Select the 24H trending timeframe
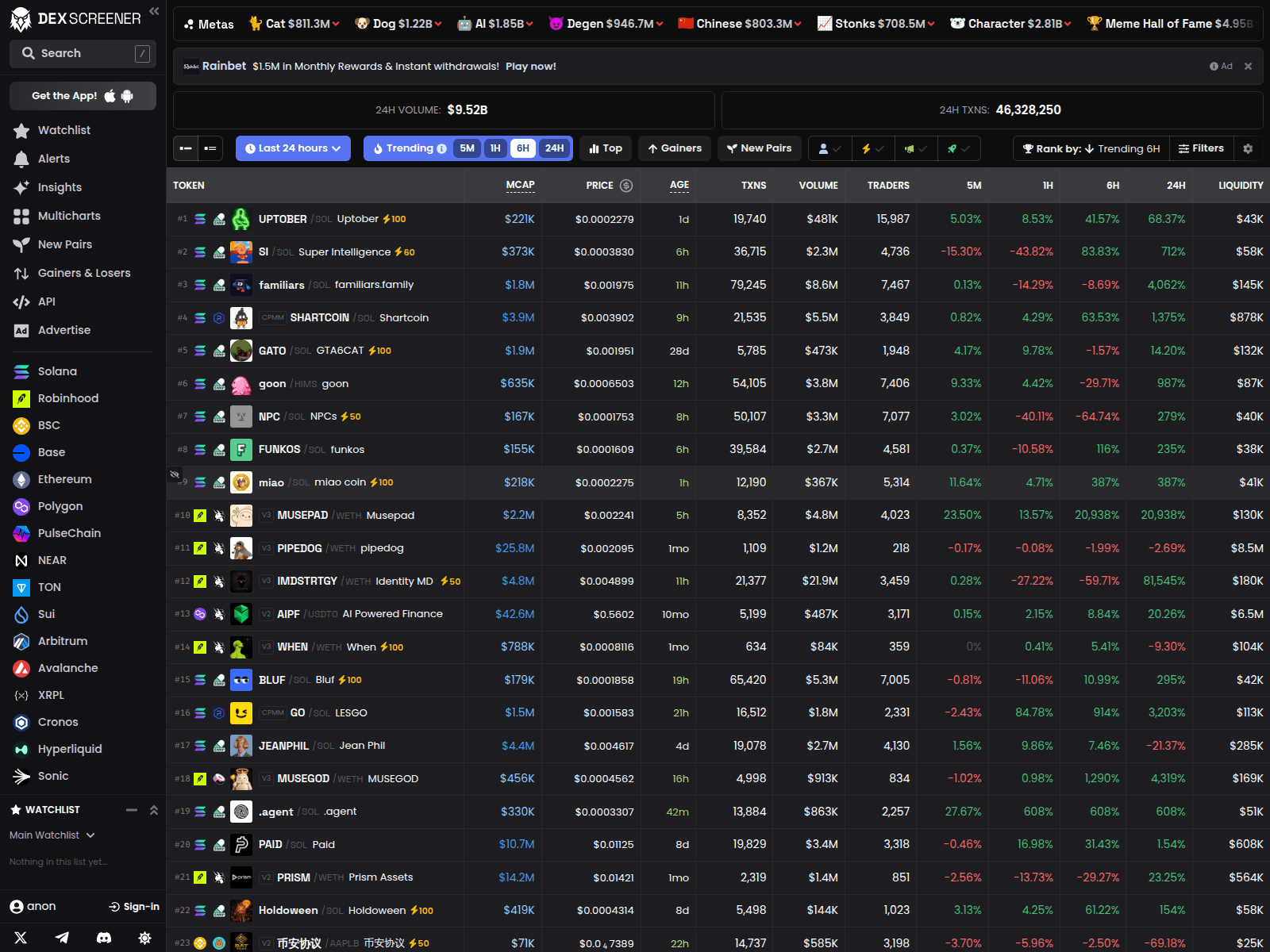 pos(554,148)
